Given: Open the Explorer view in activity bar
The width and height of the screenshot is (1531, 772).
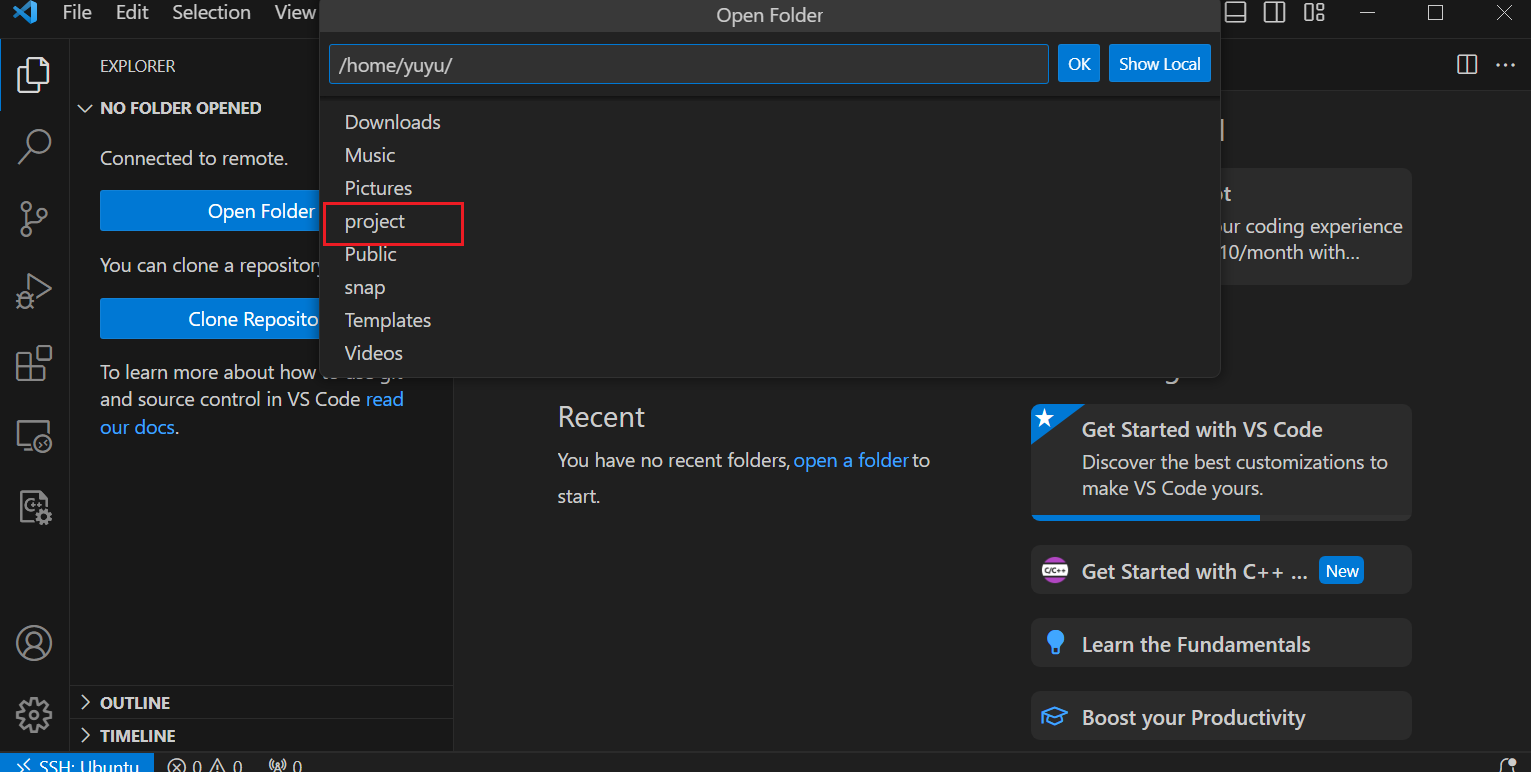Looking at the screenshot, I should (x=34, y=75).
